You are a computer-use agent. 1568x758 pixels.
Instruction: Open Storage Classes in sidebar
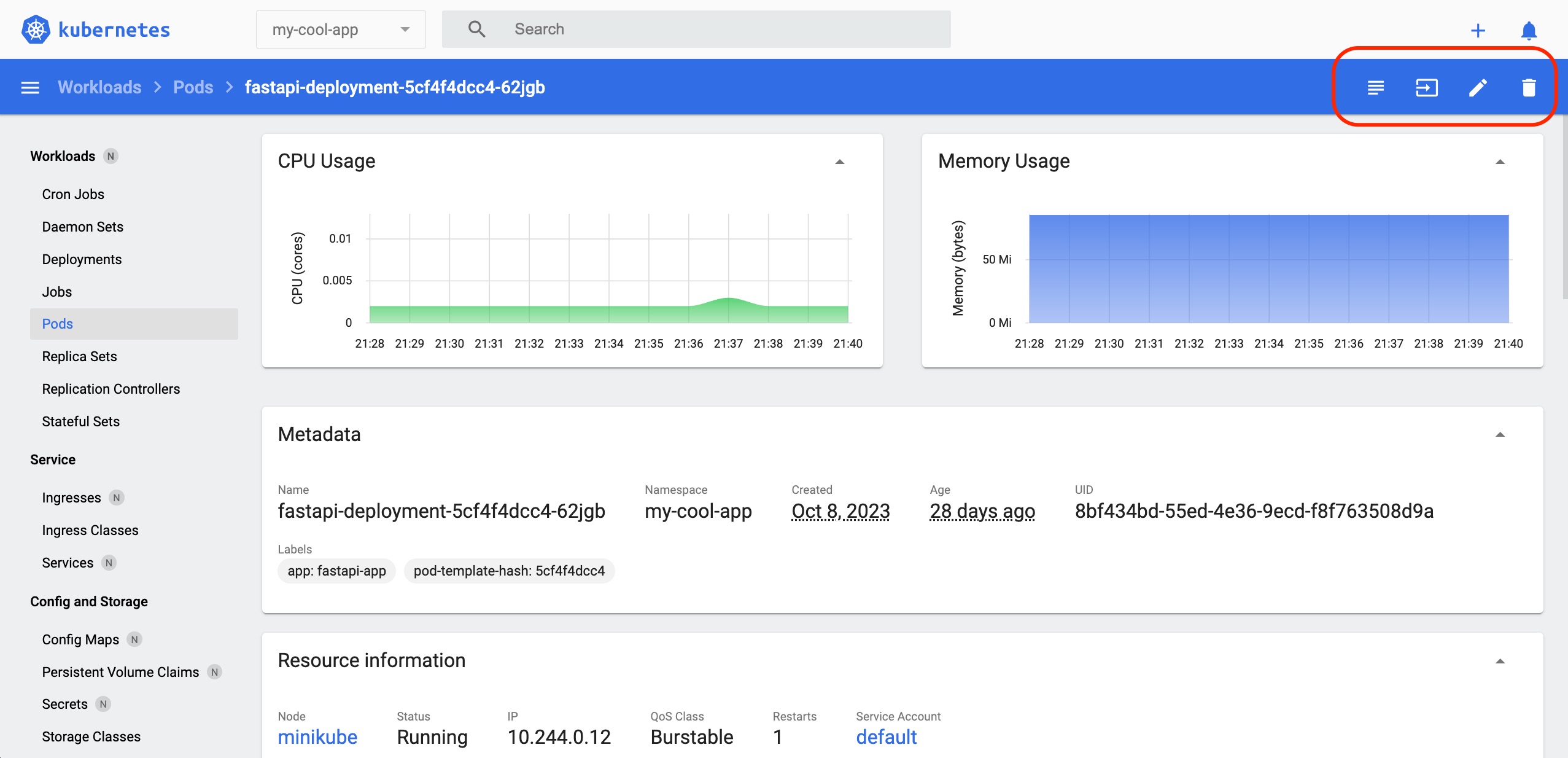coord(91,737)
